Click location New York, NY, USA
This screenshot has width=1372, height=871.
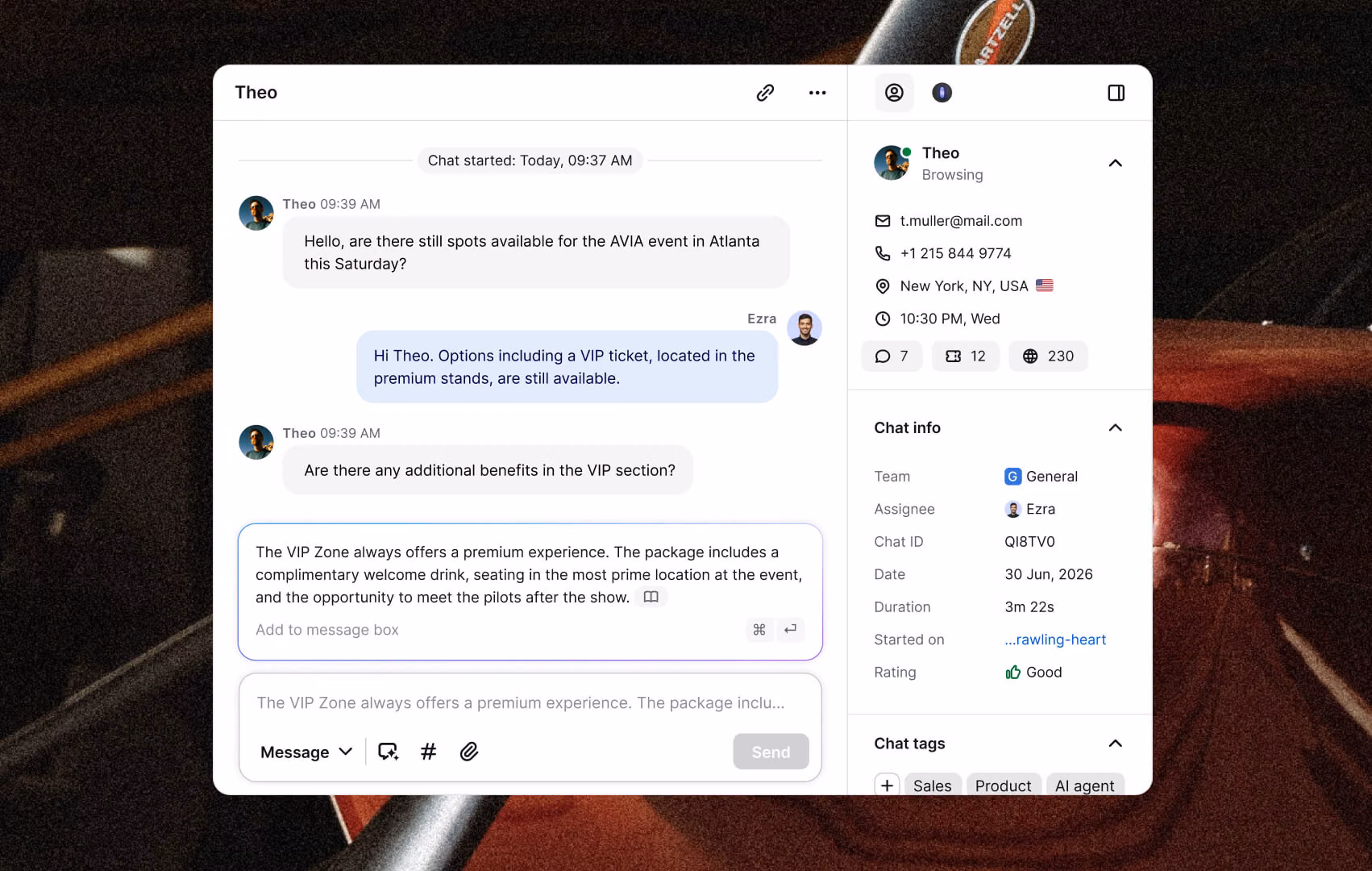point(964,286)
